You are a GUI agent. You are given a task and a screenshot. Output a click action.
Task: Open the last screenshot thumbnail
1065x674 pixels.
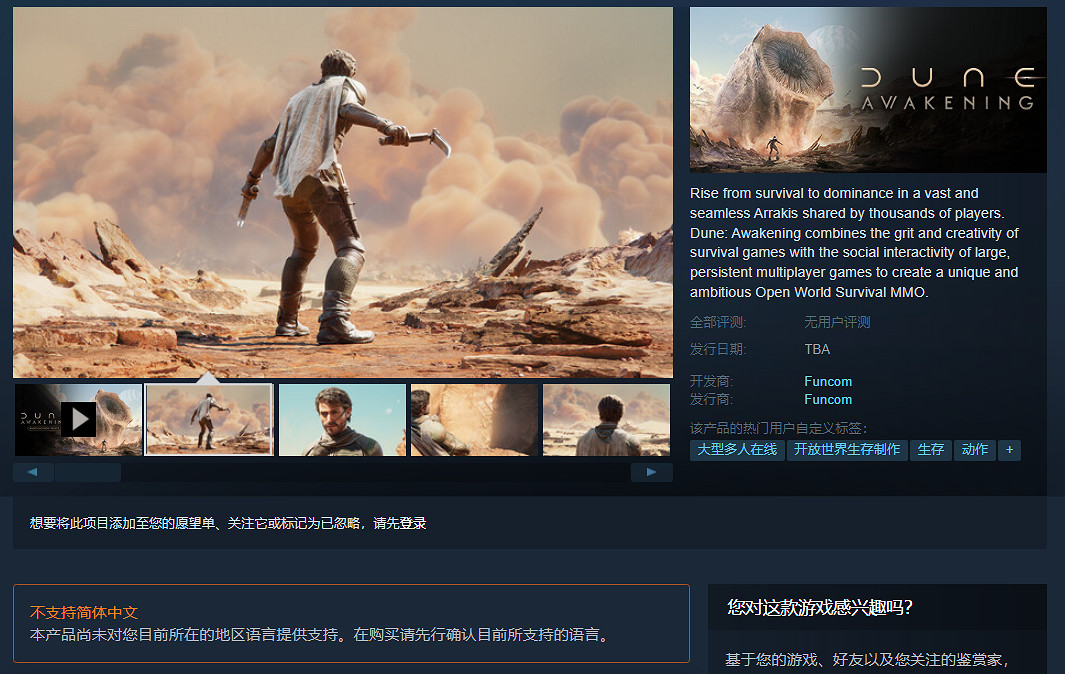coord(606,419)
